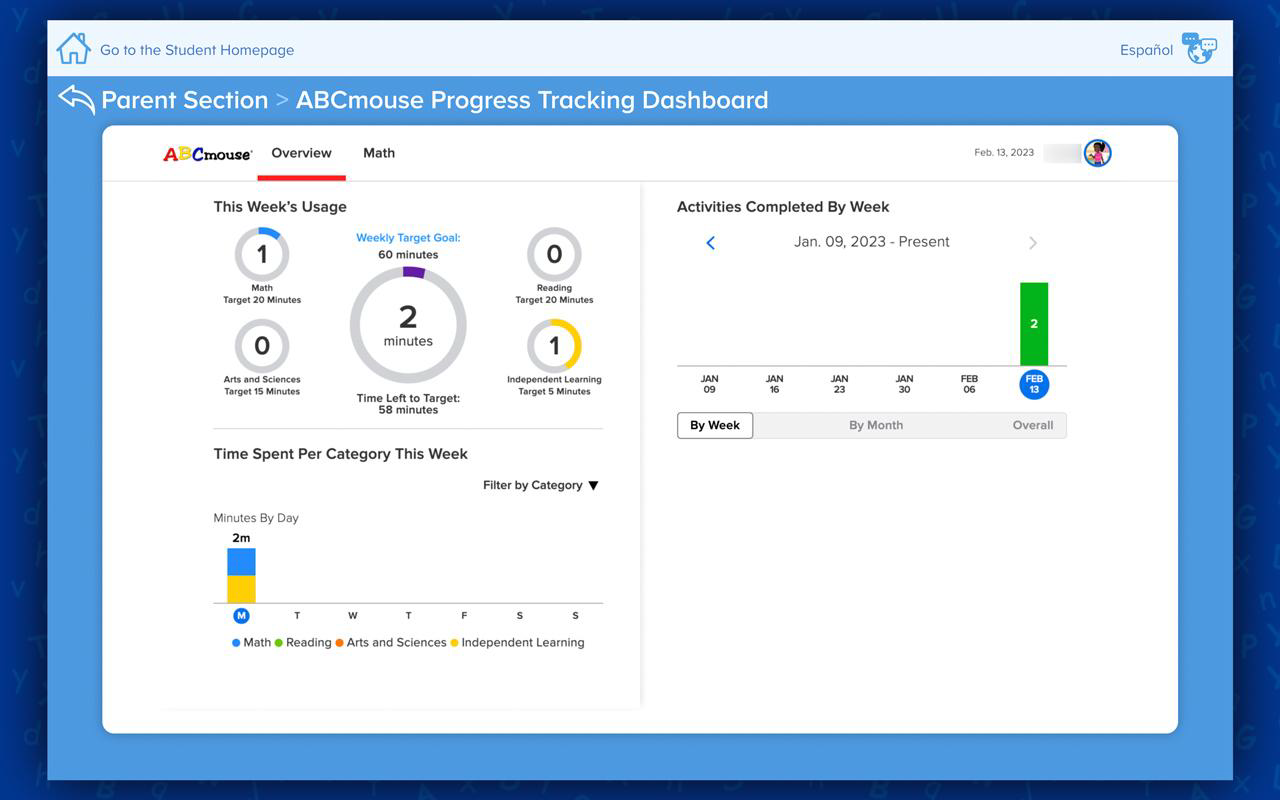The image size is (1280, 800).
Task: Click the Independent Learning legend yellow dot
Action: tap(454, 643)
